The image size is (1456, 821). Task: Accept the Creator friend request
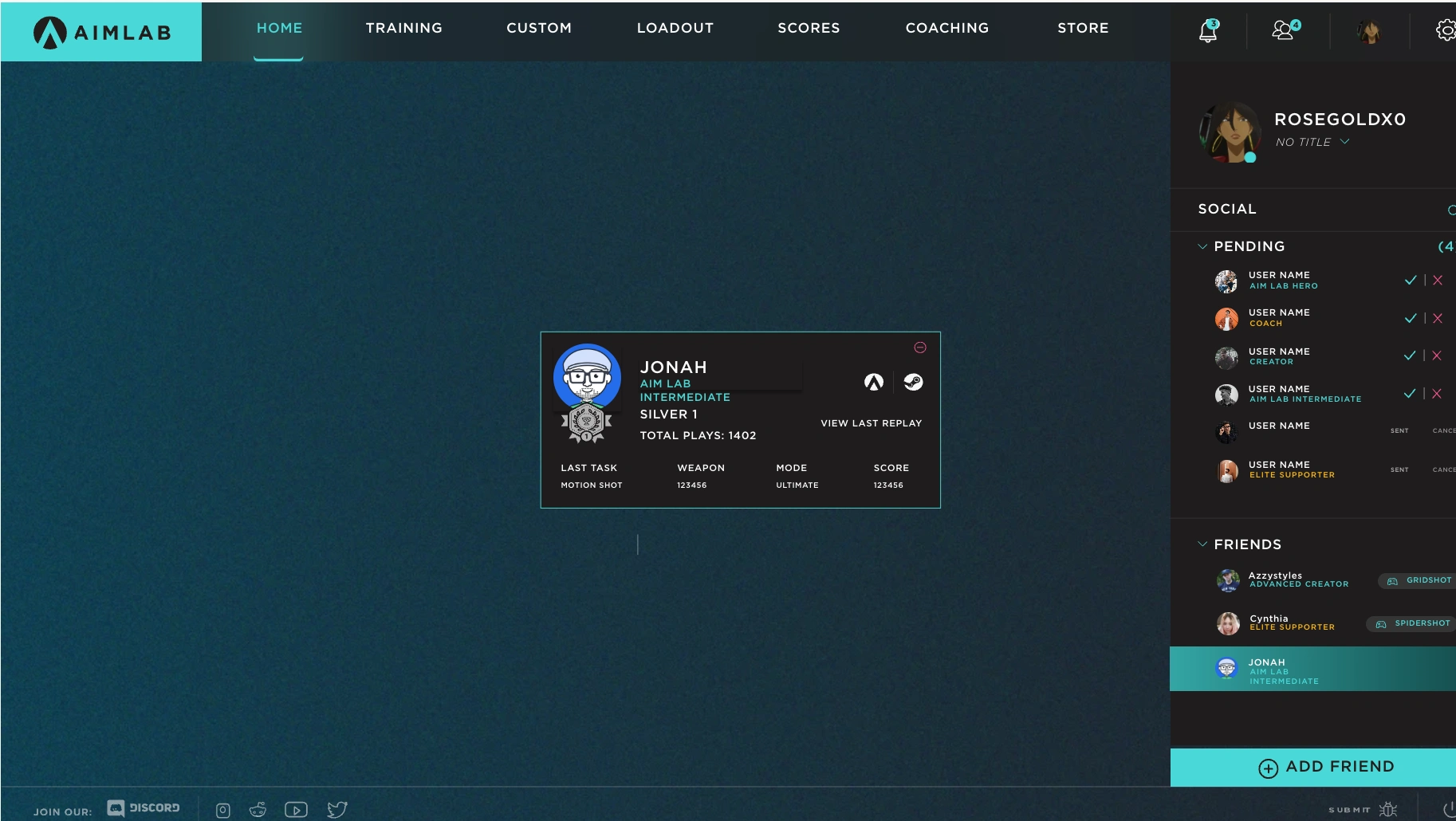(x=1410, y=356)
